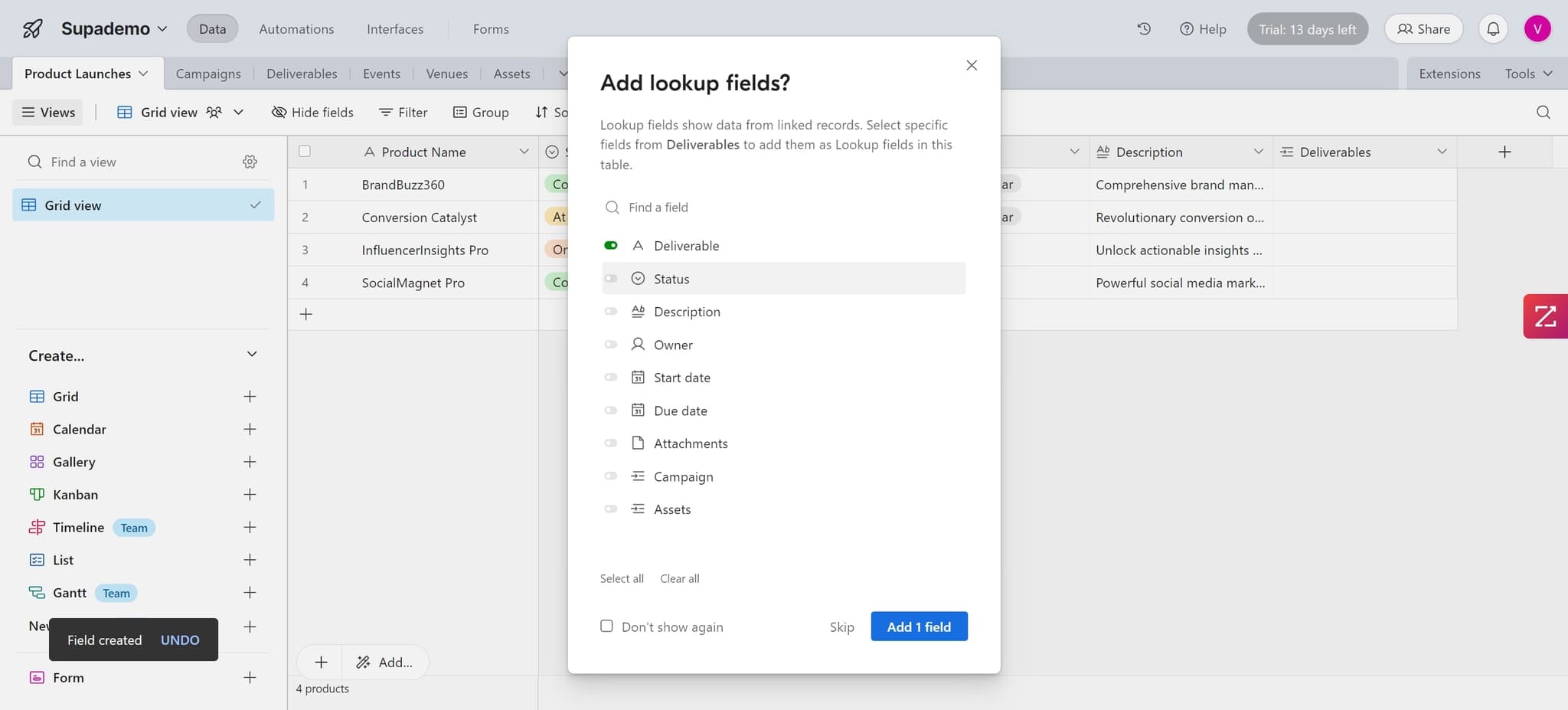
Task: Click the search magnifier in toolbar
Action: coord(1543,113)
